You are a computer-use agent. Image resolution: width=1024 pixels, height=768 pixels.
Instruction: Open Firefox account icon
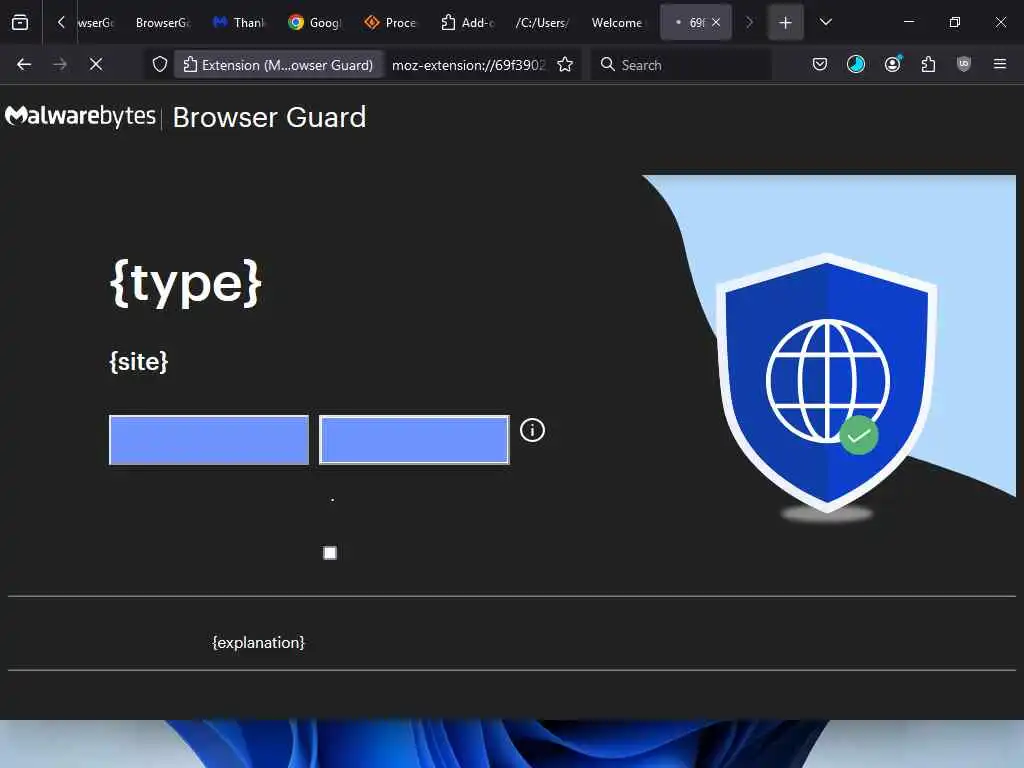point(893,64)
